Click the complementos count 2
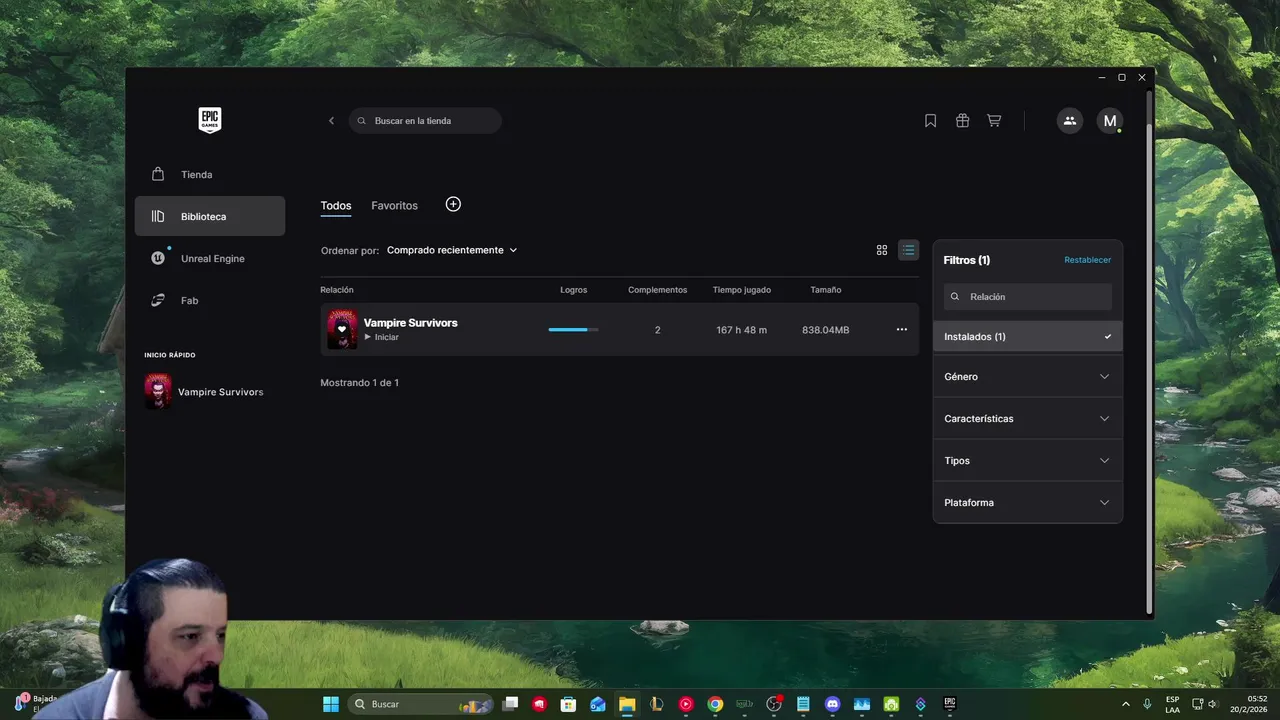The image size is (1280, 720). coord(657,330)
